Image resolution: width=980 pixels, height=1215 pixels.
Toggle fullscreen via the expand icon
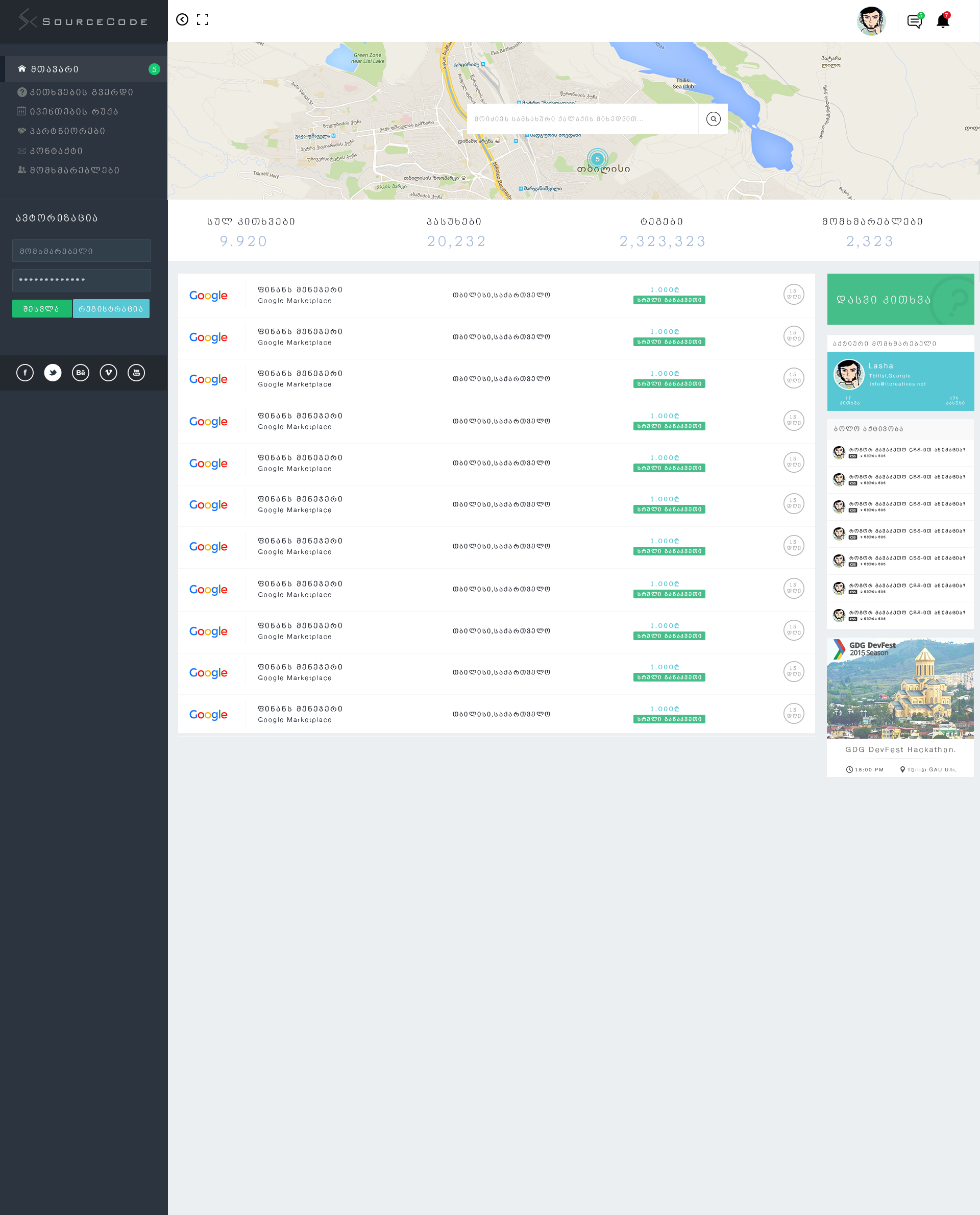(203, 20)
